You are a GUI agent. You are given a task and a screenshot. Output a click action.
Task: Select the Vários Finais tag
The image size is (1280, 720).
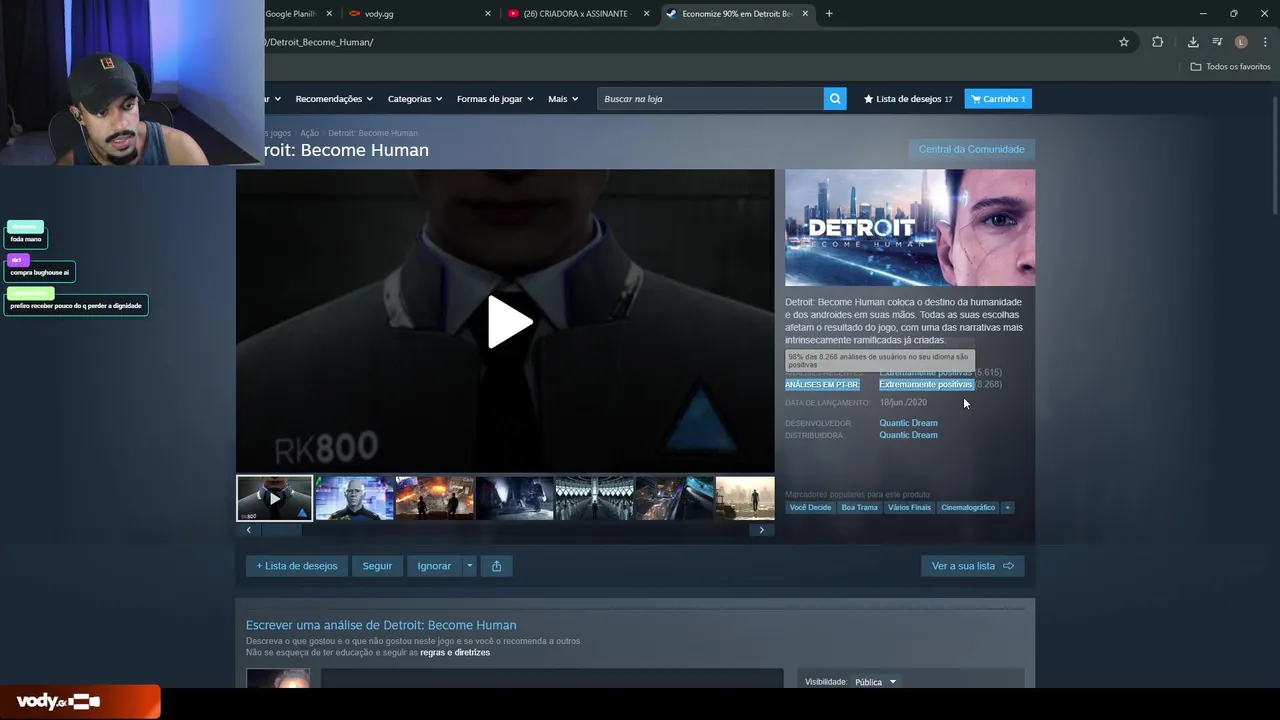point(909,507)
